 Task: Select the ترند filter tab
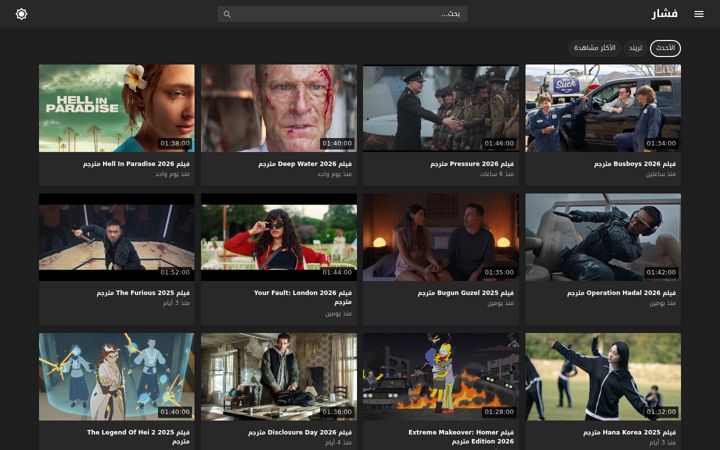(635, 48)
